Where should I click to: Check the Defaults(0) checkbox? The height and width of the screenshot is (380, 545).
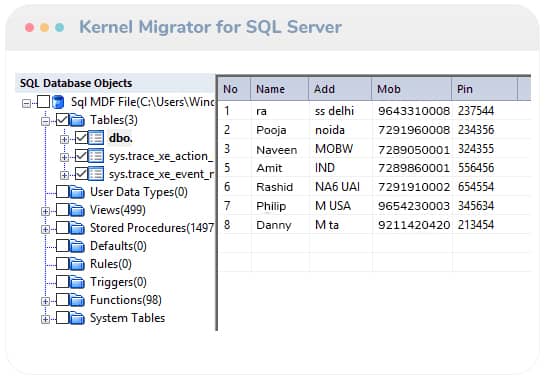coord(62,246)
